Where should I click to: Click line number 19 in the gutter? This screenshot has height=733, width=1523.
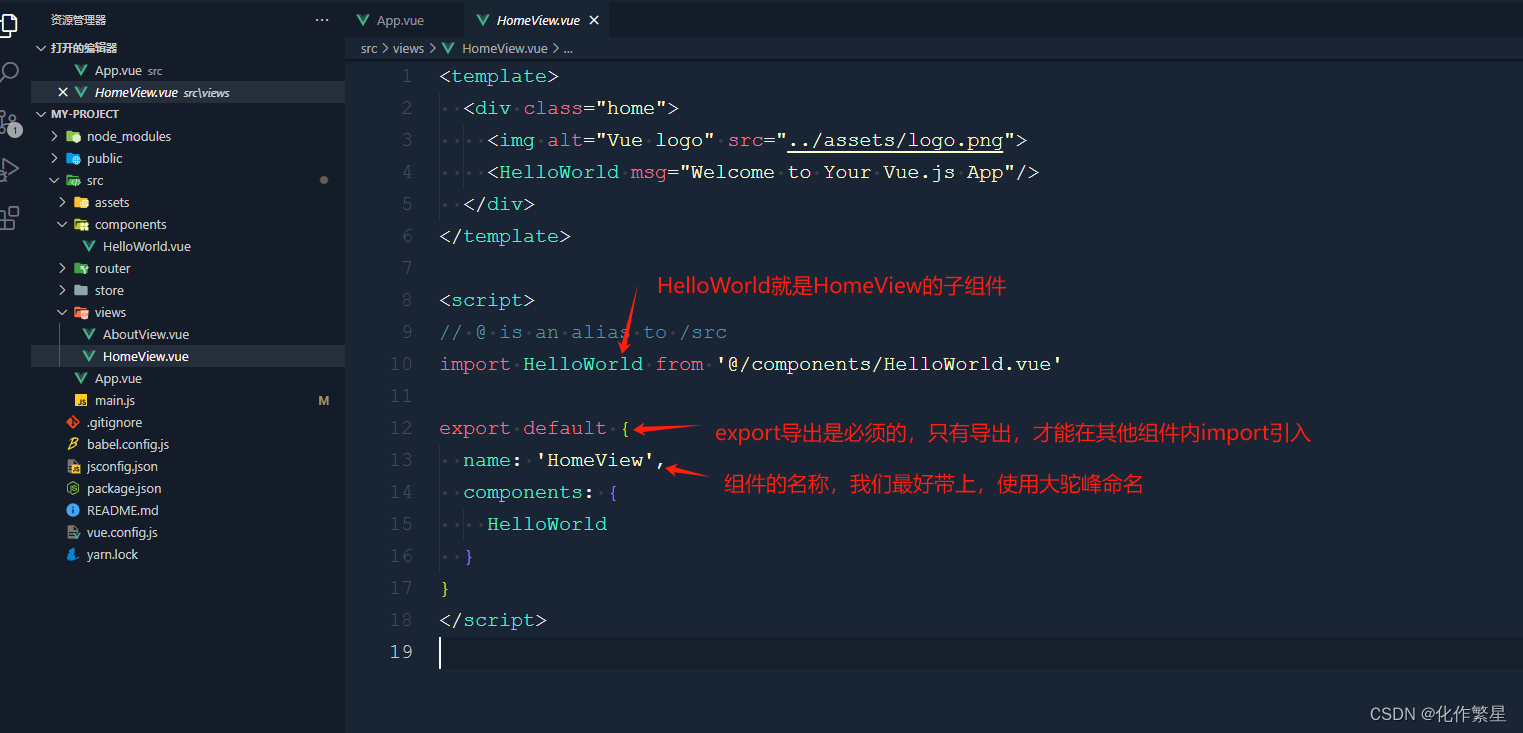pyautogui.click(x=401, y=652)
